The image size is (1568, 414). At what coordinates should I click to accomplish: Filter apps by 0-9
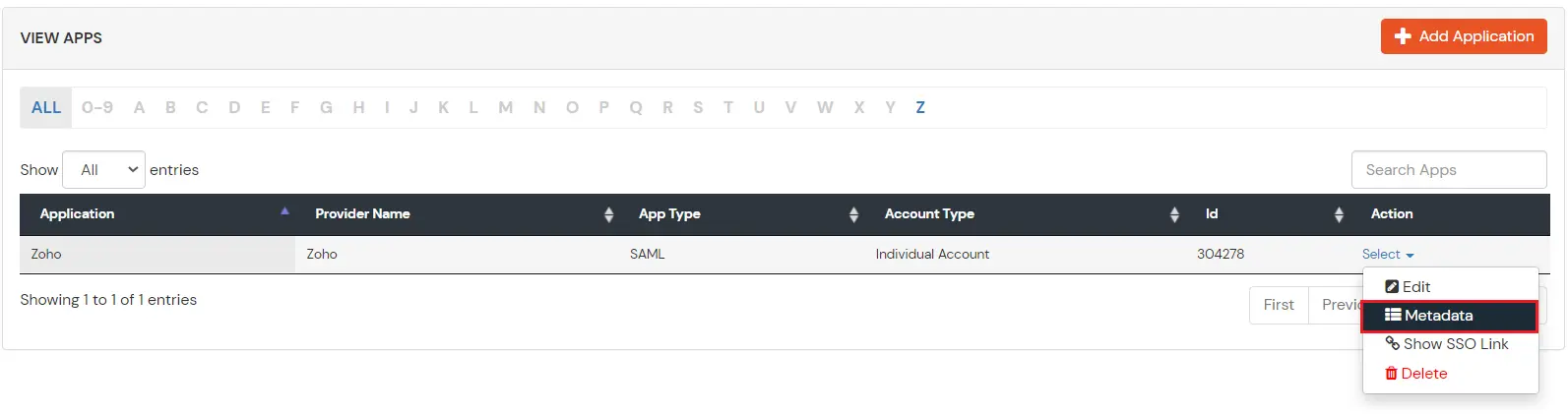97,108
